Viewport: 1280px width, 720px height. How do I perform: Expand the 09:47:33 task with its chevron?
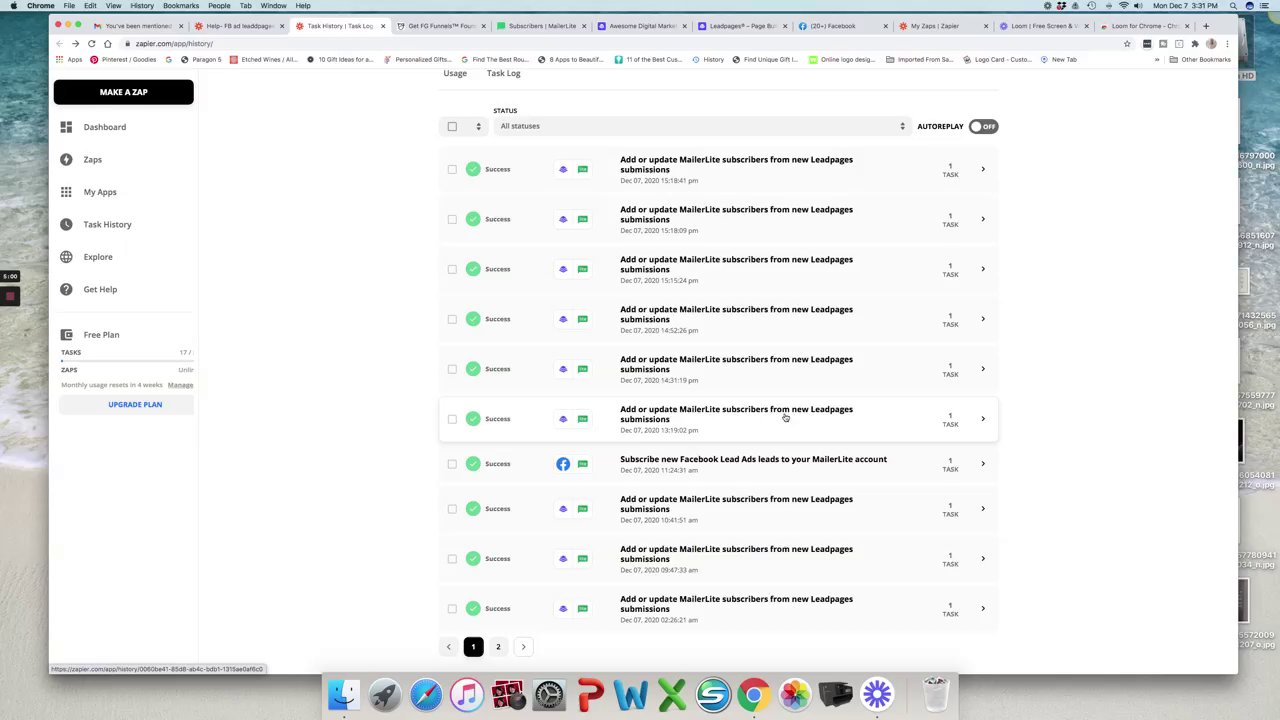point(983,559)
